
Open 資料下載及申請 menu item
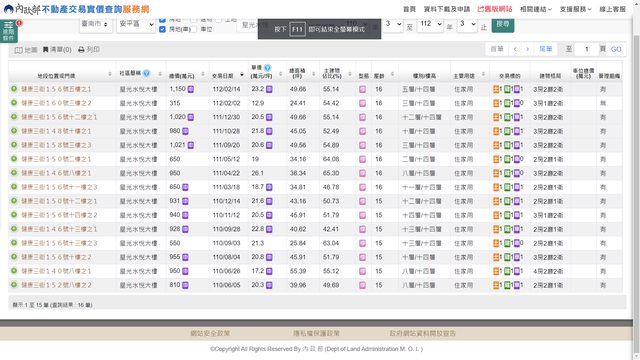[x=447, y=9]
